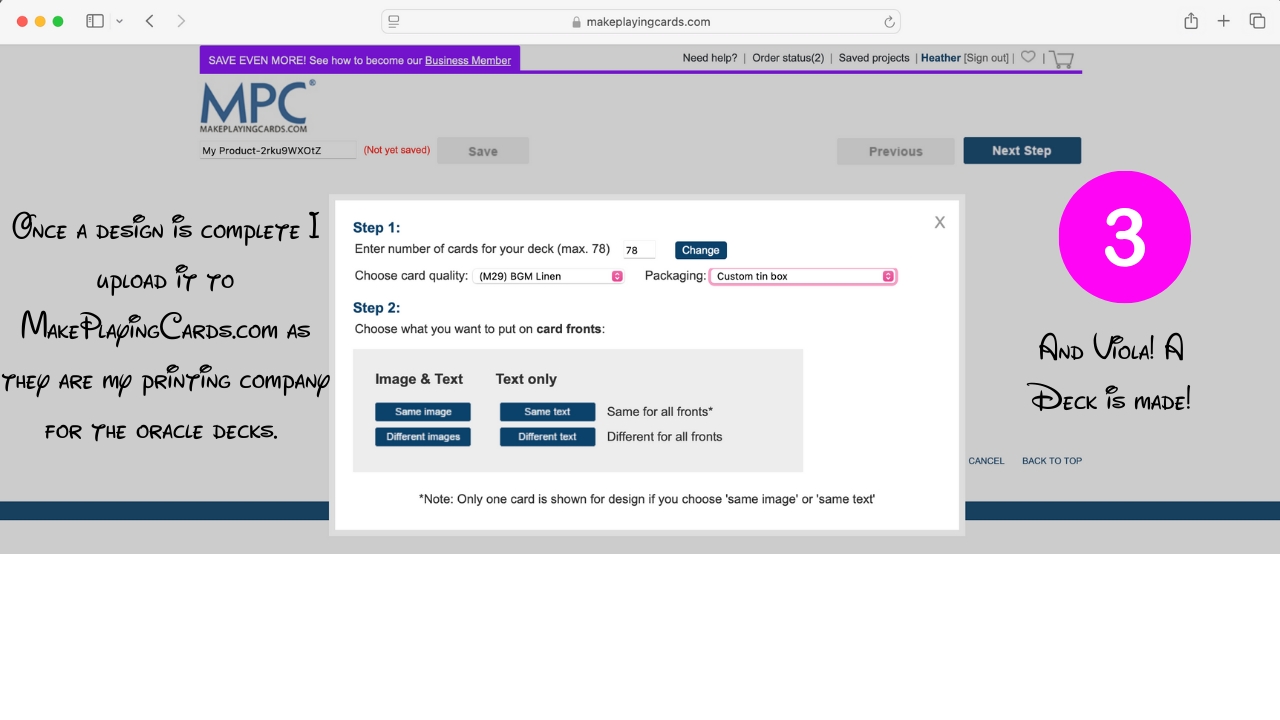Choose Different text button

(548, 437)
